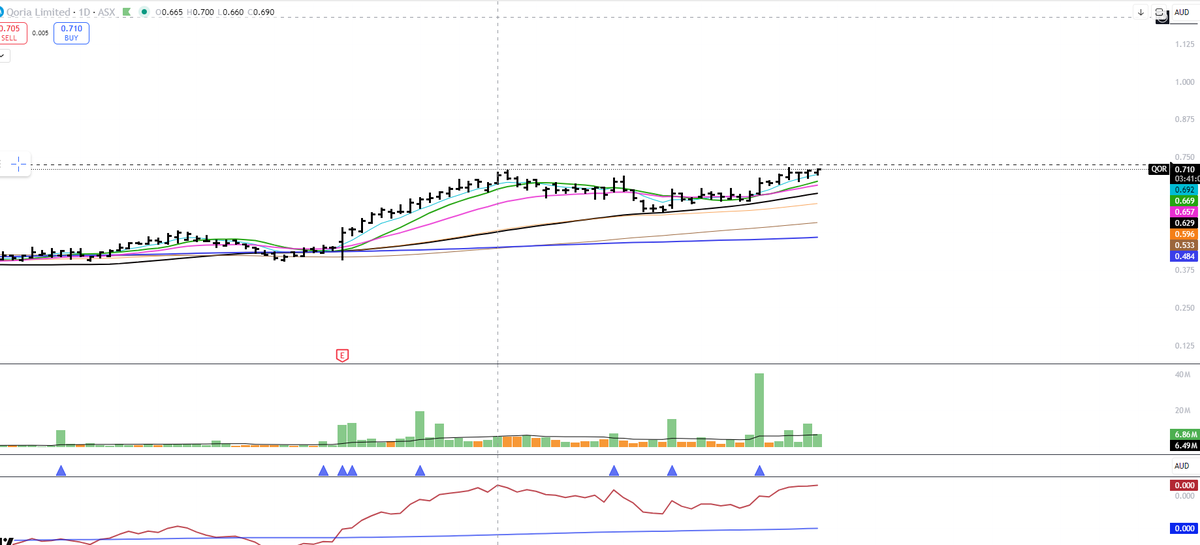Click the blue 0.484 moving average label

point(1183,256)
